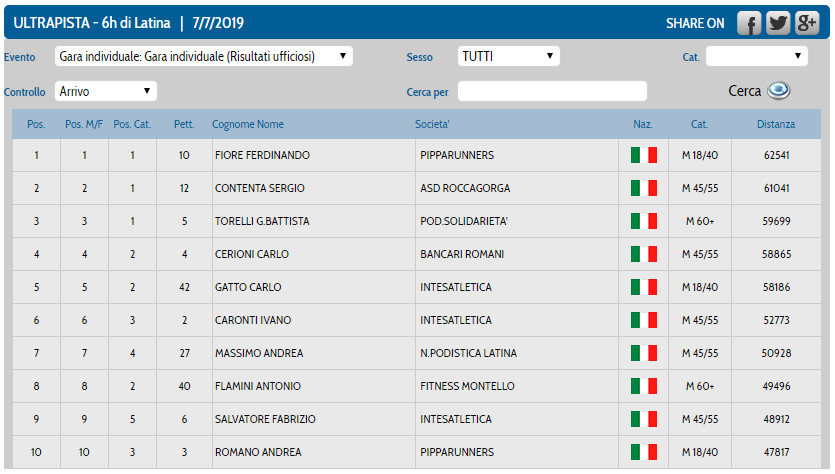Open runner CONTENTA SERGIO entry
The height and width of the screenshot is (474, 835).
point(260,188)
